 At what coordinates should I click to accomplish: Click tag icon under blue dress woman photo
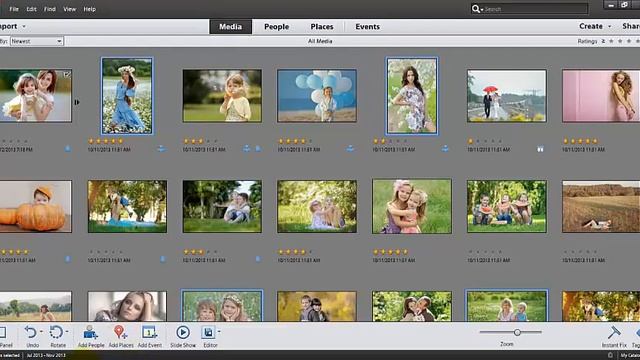[x=161, y=149]
